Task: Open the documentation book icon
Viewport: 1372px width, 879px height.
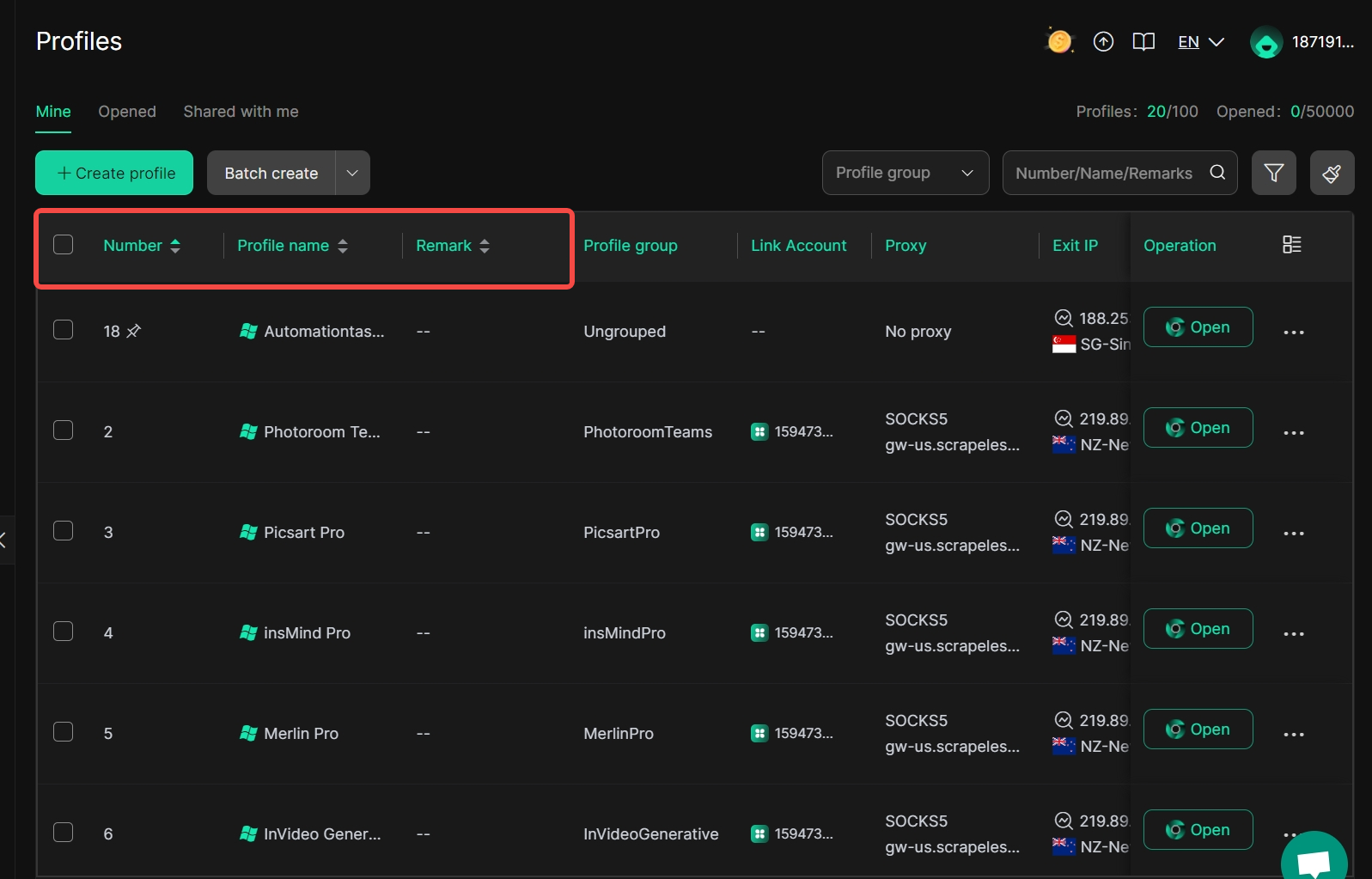Action: [1143, 41]
